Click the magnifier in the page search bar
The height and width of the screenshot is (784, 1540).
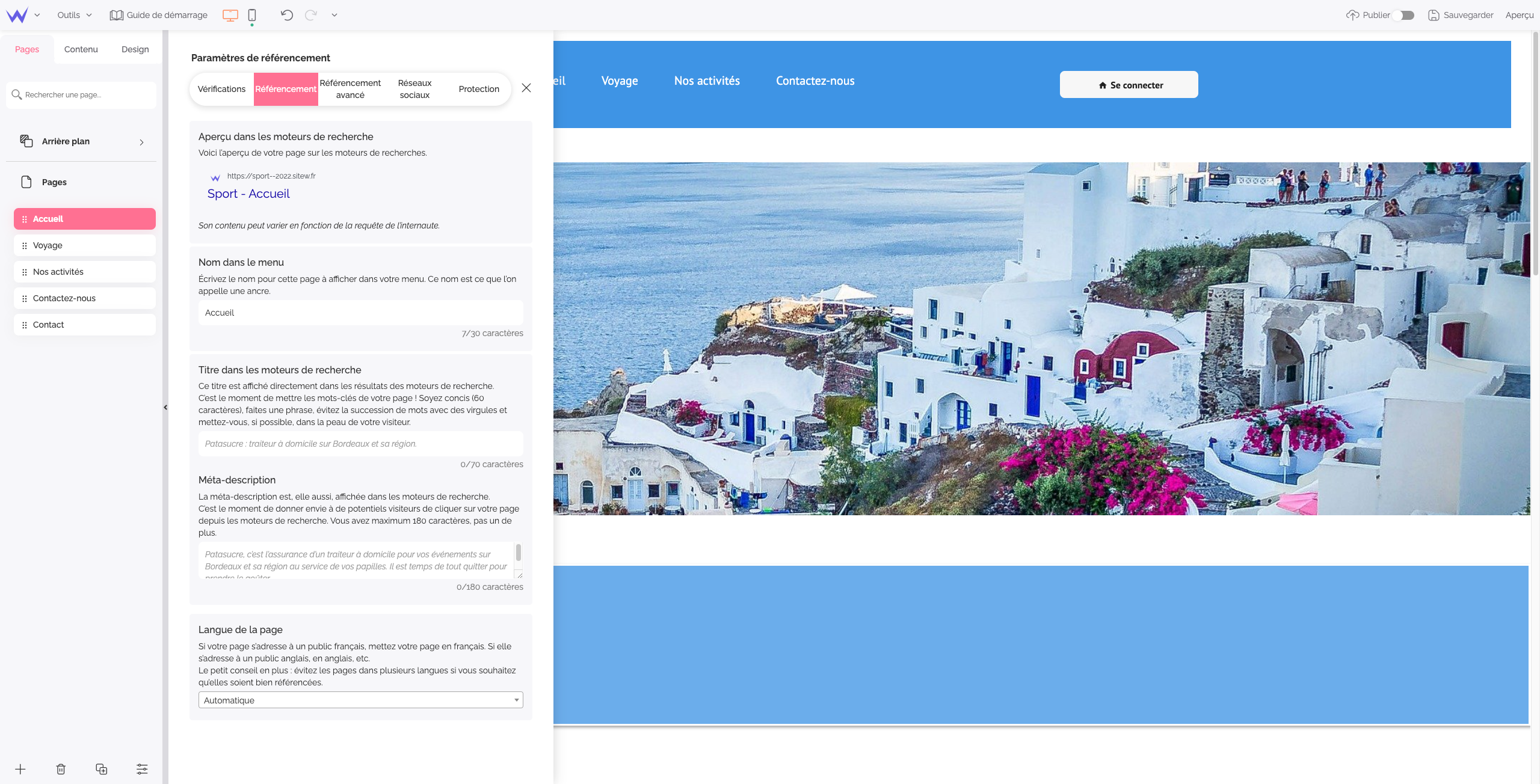pyautogui.click(x=16, y=94)
